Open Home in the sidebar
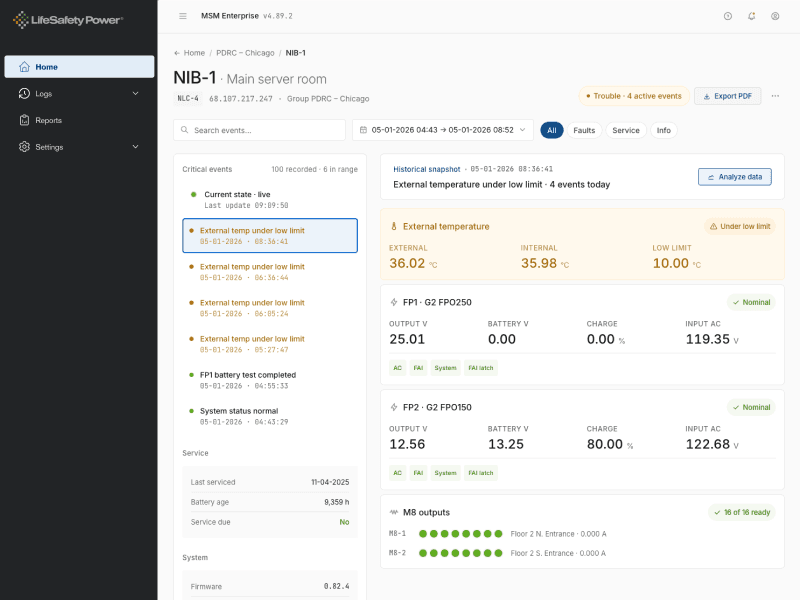Viewport: 800px width, 600px height. [79, 67]
